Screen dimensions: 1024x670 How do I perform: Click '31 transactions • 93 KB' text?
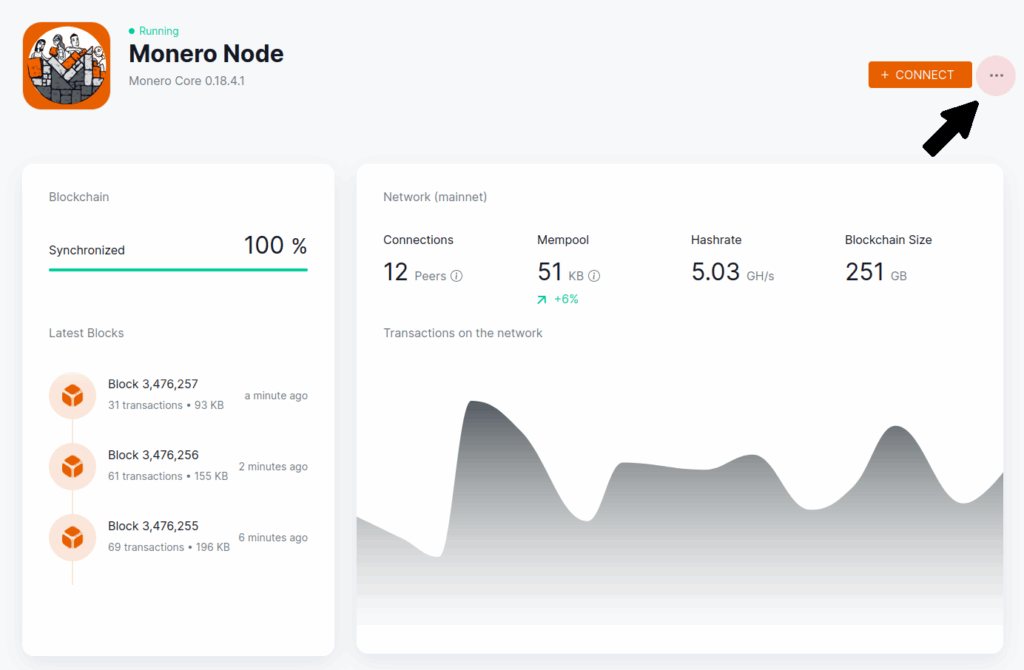click(166, 406)
